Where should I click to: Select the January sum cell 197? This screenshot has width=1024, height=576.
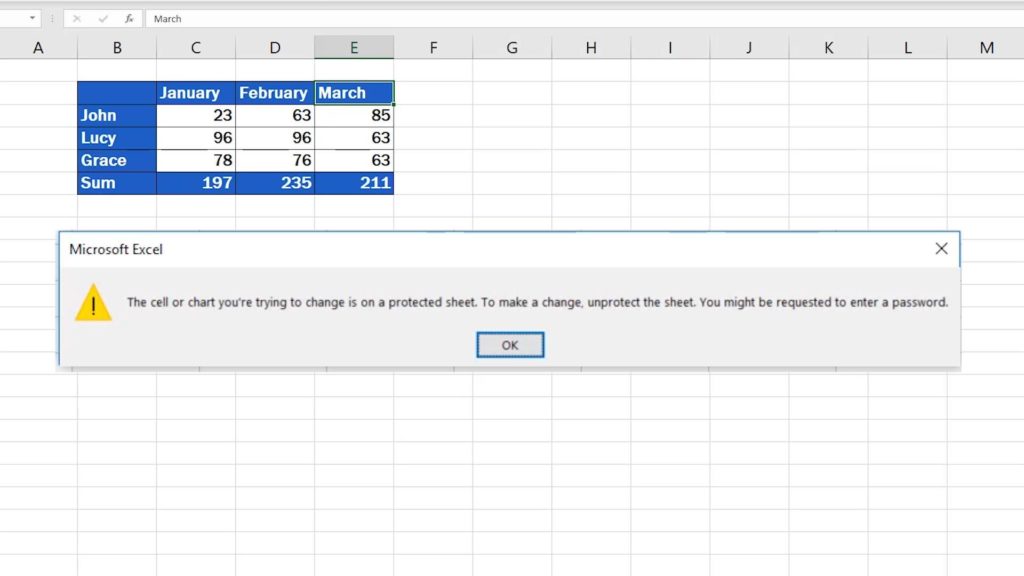click(x=196, y=183)
